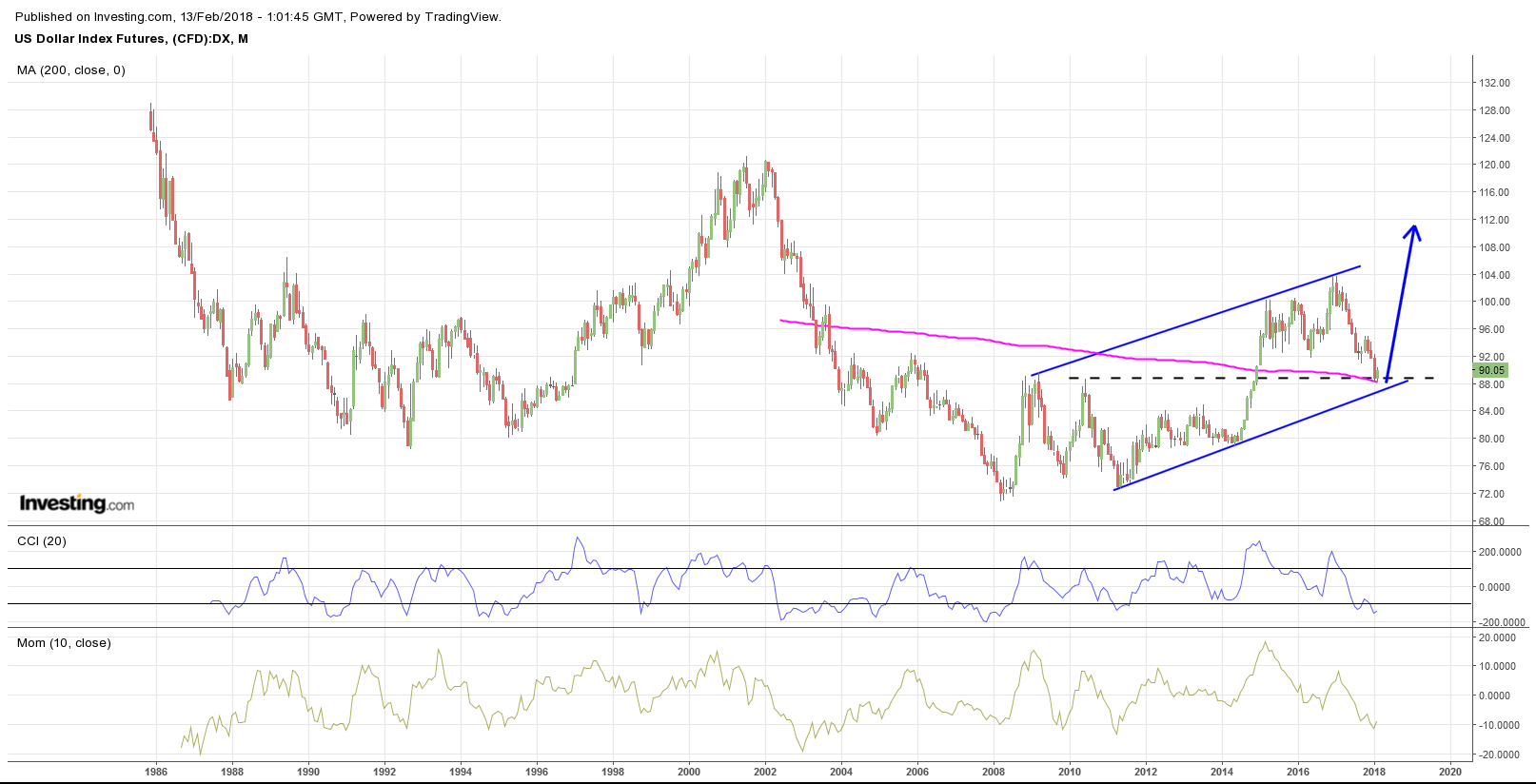Click the 104.00 price axis label
1536x784 pixels.
point(1494,276)
